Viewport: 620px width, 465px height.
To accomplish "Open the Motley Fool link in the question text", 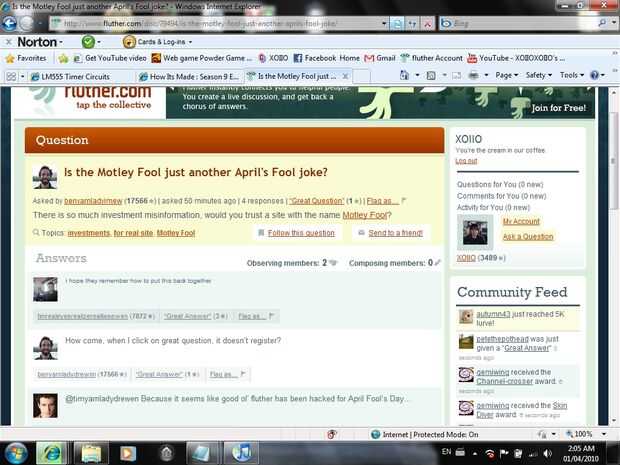I will pyautogui.click(x=364, y=215).
